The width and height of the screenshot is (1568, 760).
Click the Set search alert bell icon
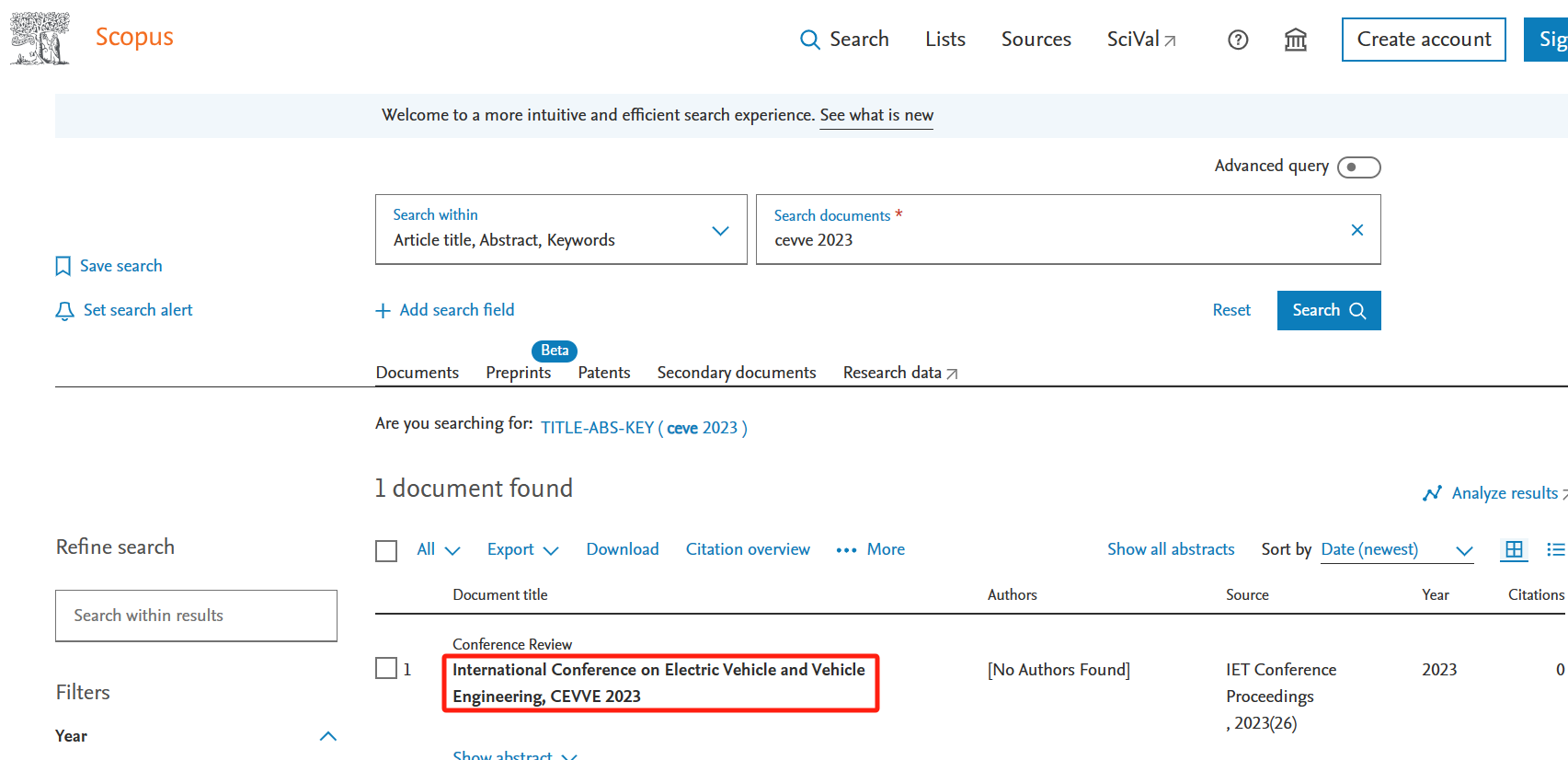point(64,311)
